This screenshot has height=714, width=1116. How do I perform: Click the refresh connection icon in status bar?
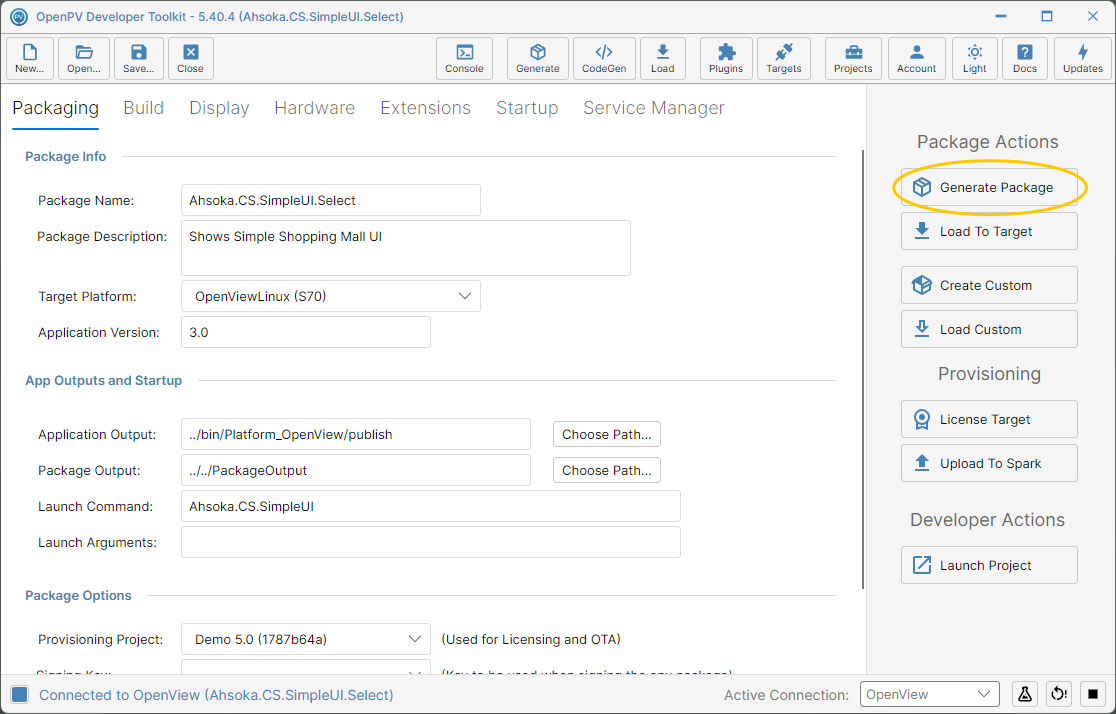tap(1059, 694)
